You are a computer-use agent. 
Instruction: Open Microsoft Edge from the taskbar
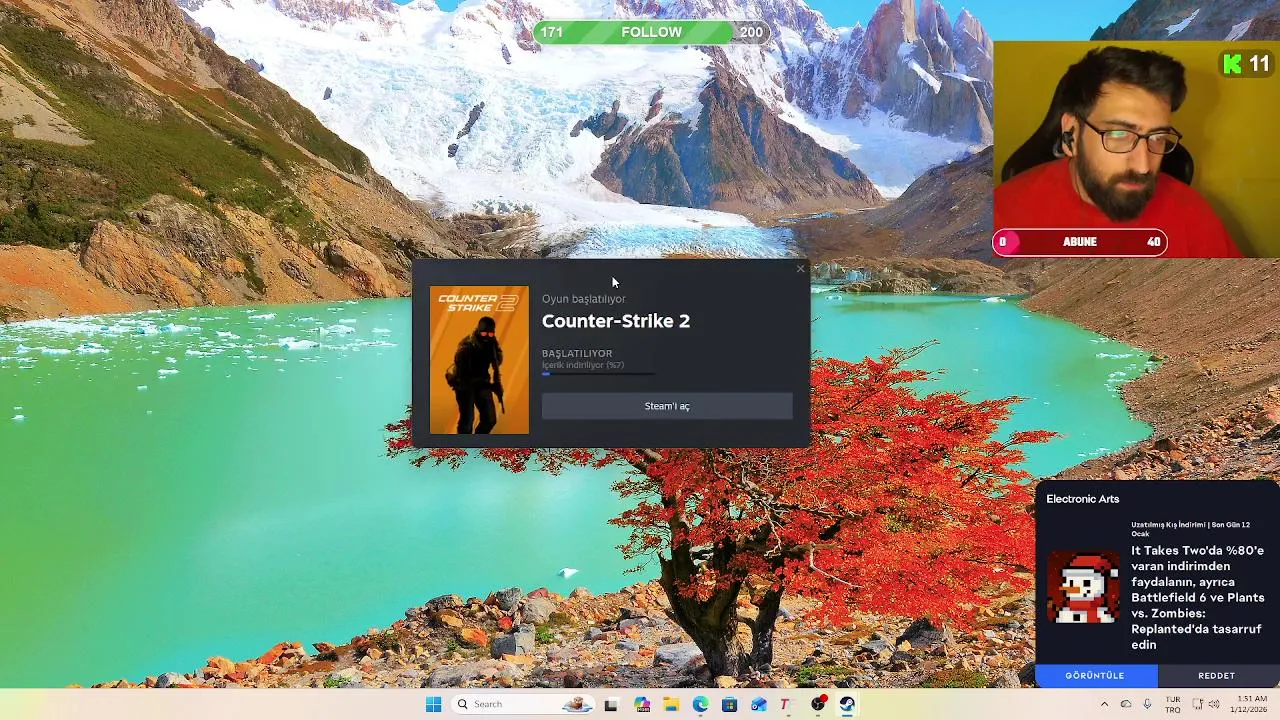[x=700, y=704]
